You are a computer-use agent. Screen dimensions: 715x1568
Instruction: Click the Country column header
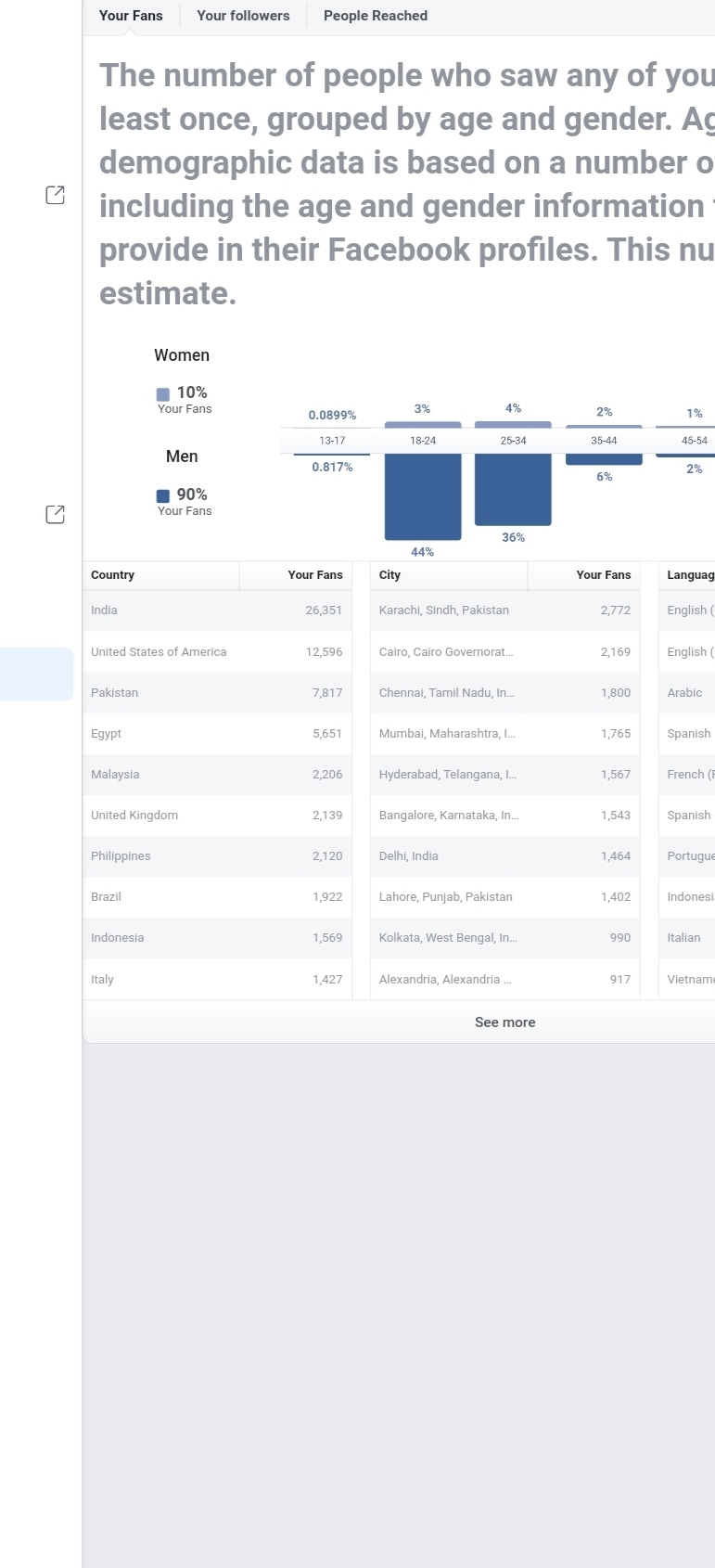pos(113,575)
